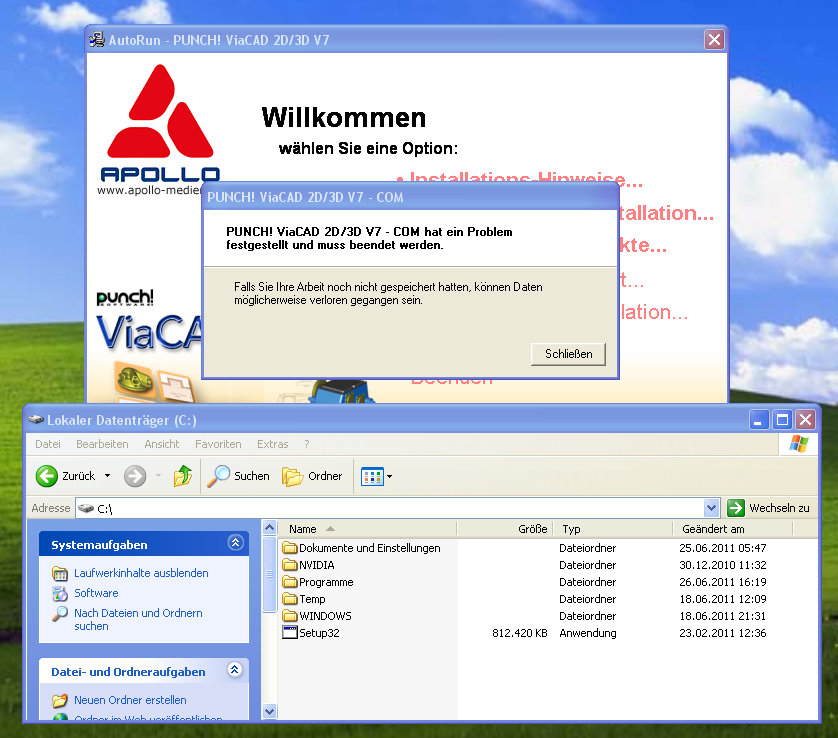Toggle the Ordner folders pane button
Image resolution: width=838 pixels, height=738 pixels.
point(312,476)
